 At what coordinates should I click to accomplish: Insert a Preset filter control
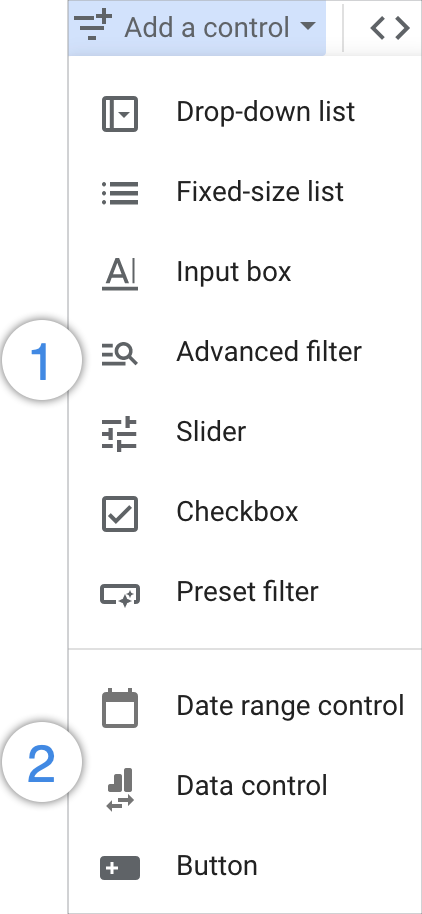245,593
